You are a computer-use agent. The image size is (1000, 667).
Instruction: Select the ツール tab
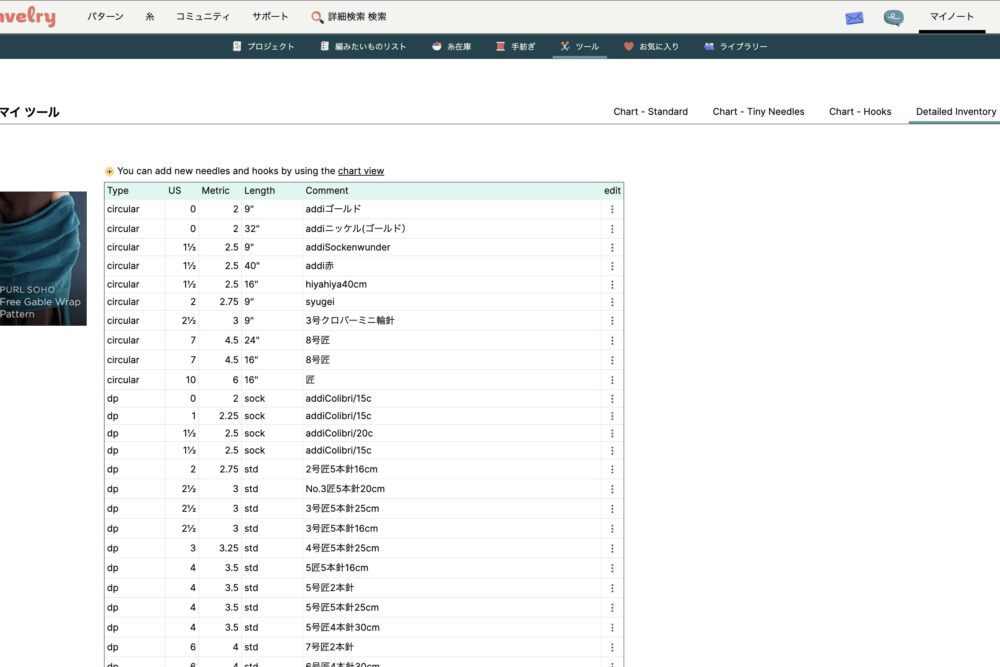580,47
